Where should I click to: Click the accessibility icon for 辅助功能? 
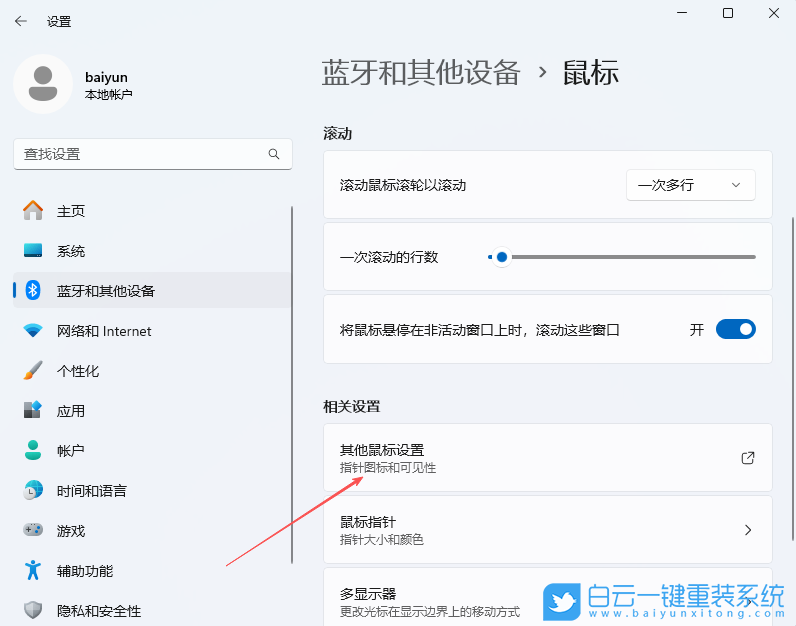(x=33, y=570)
